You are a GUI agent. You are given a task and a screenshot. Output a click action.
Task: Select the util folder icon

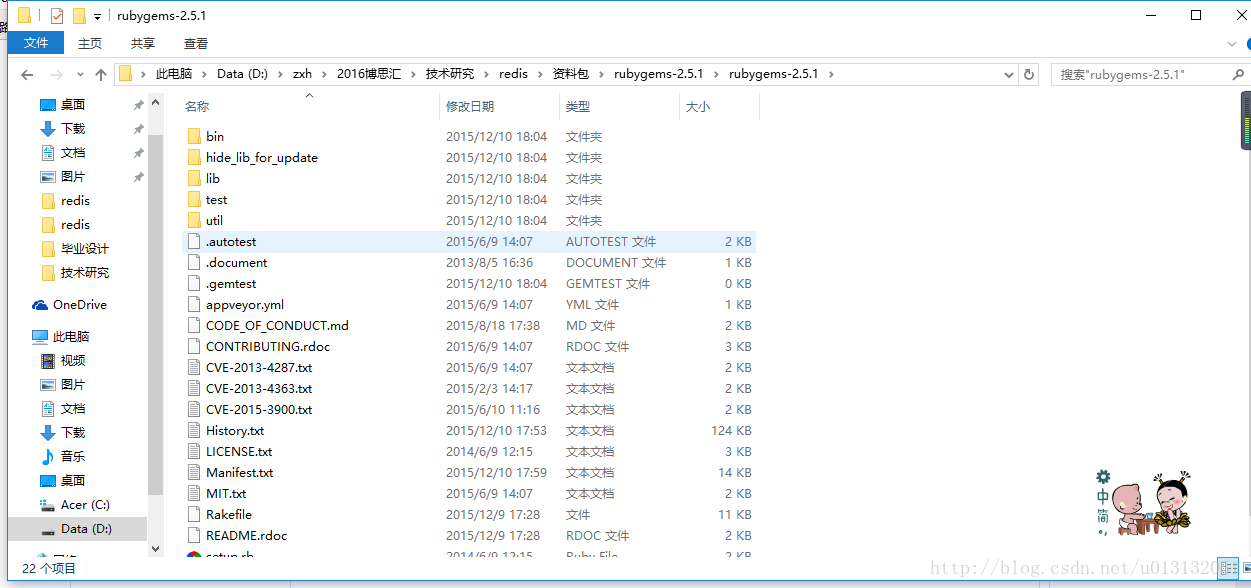pyautogui.click(x=194, y=220)
